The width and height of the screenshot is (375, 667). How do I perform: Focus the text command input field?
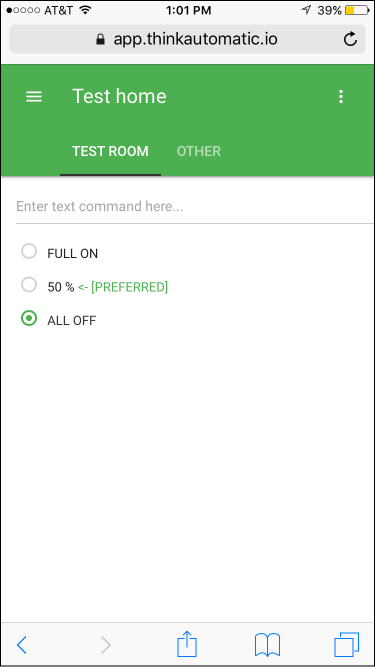(x=195, y=207)
